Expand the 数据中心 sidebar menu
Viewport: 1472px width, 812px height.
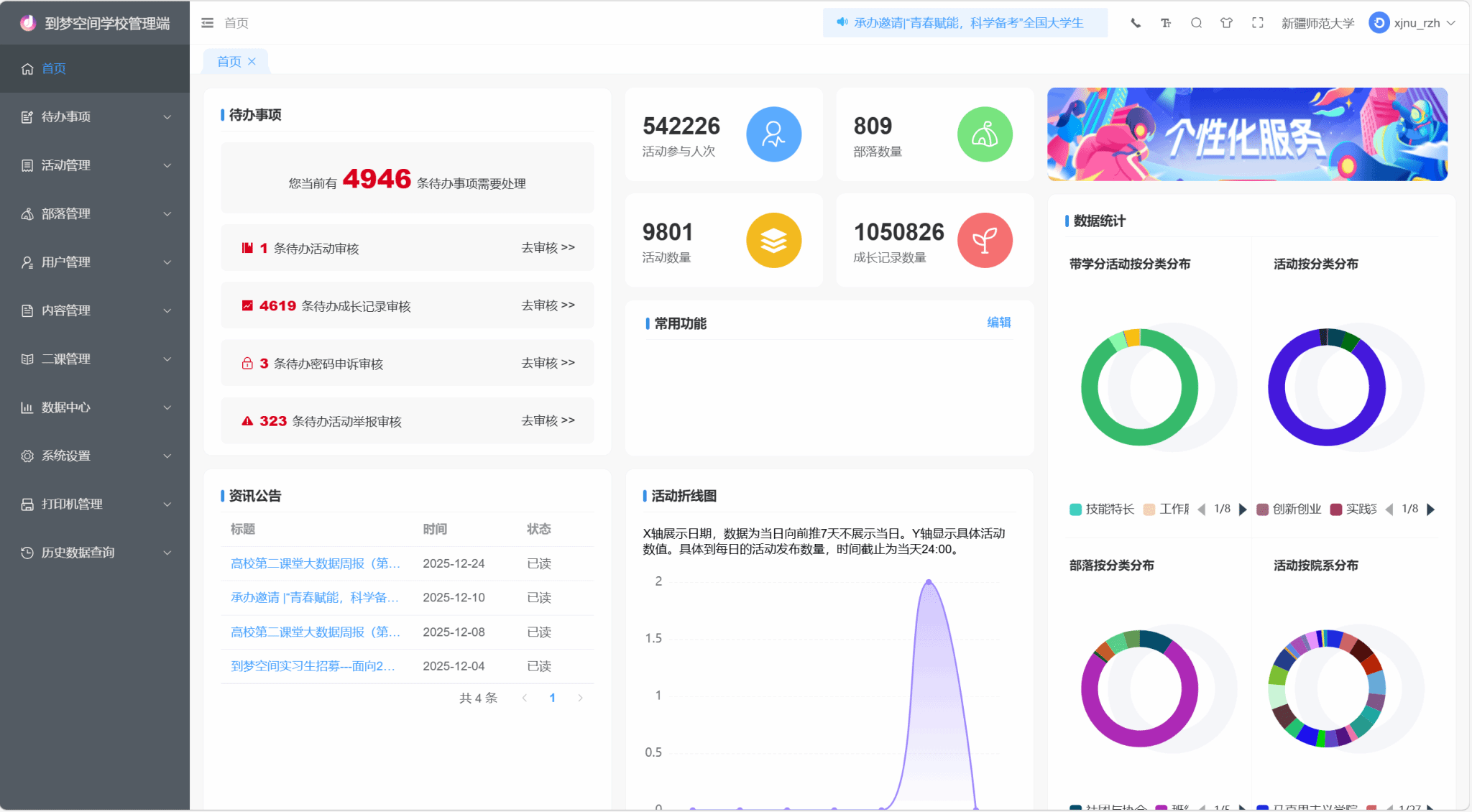point(95,407)
